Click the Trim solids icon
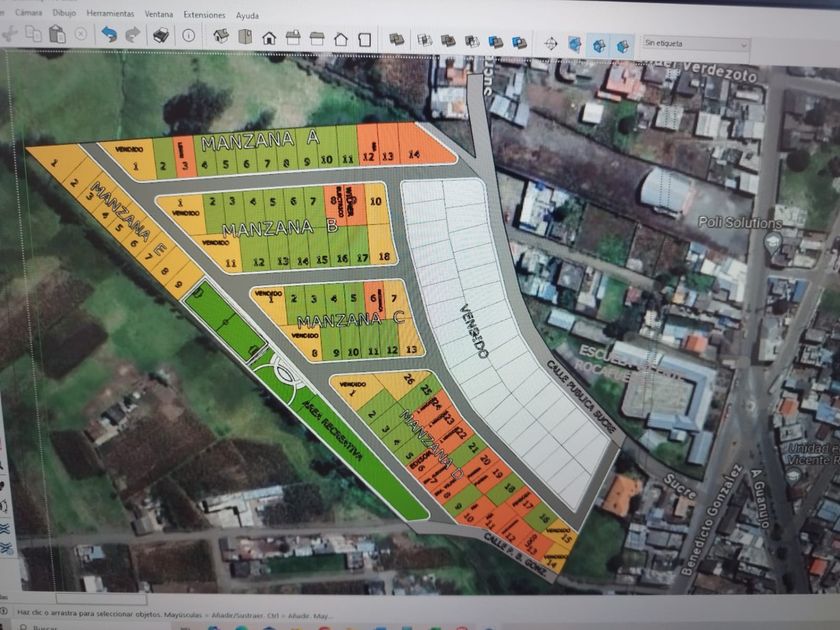The height and width of the screenshot is (630, 840). pyautogui.click(x=496, y=42)
